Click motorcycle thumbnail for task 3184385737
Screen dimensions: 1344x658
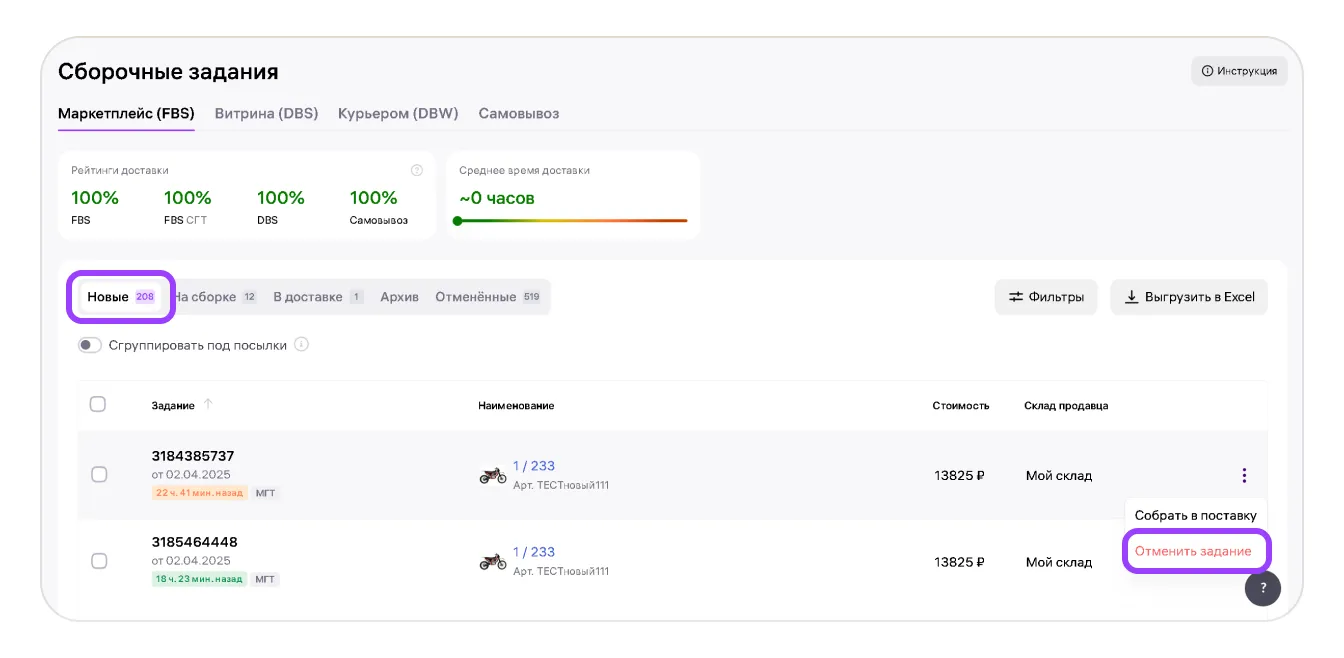[x=492, y=475]
